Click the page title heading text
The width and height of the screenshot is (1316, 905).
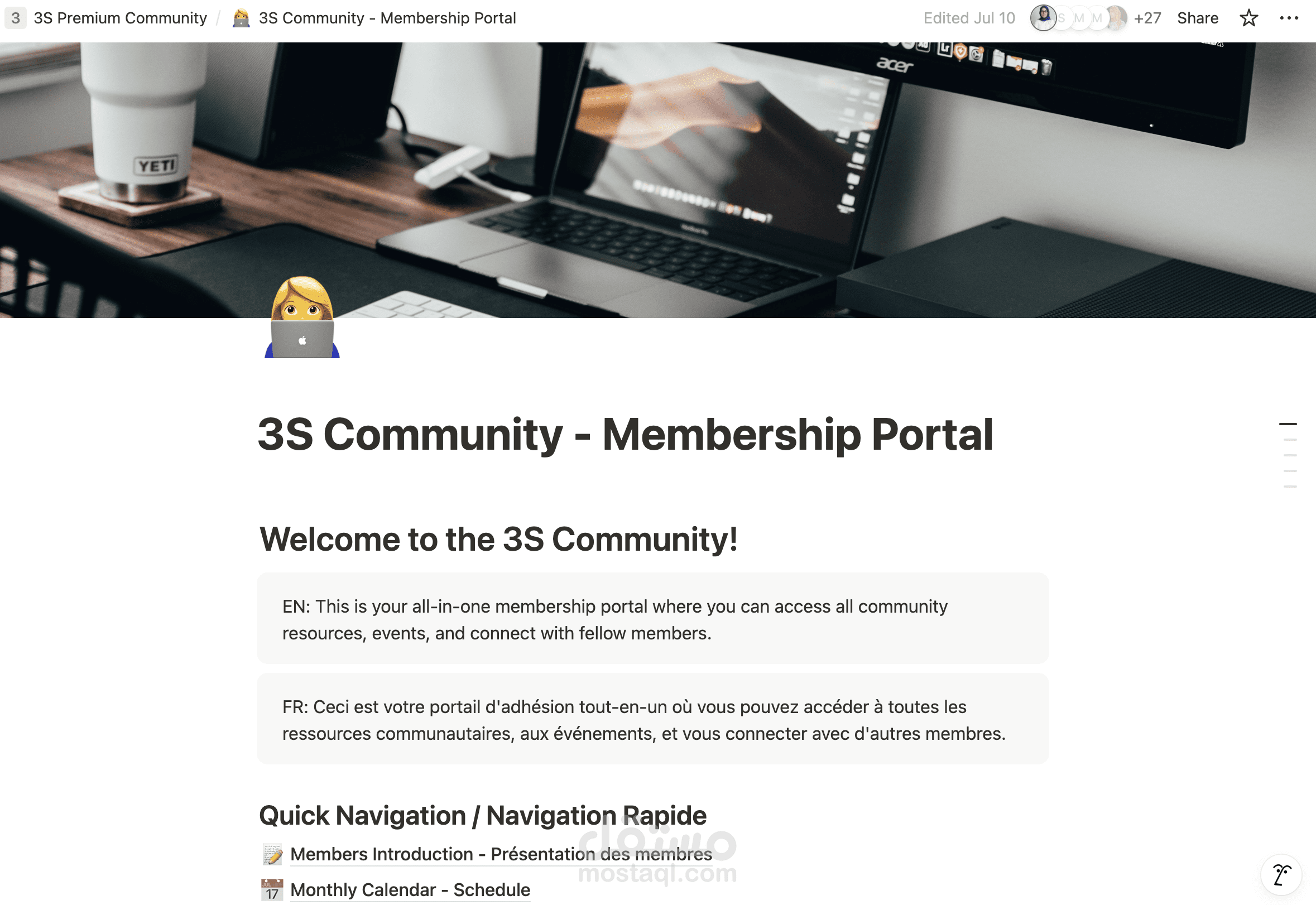coord(625,434)
